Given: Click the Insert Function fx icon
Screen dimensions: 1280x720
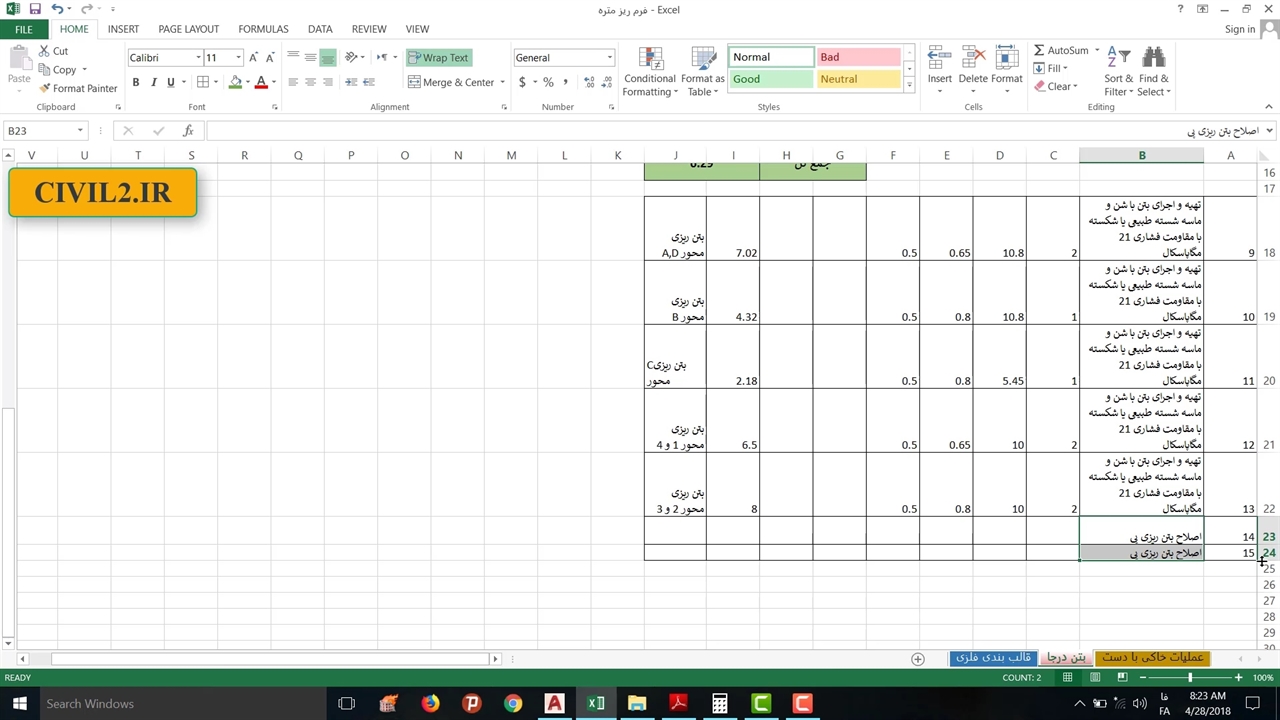Looking at the screenshot, I should coord(188,131).
